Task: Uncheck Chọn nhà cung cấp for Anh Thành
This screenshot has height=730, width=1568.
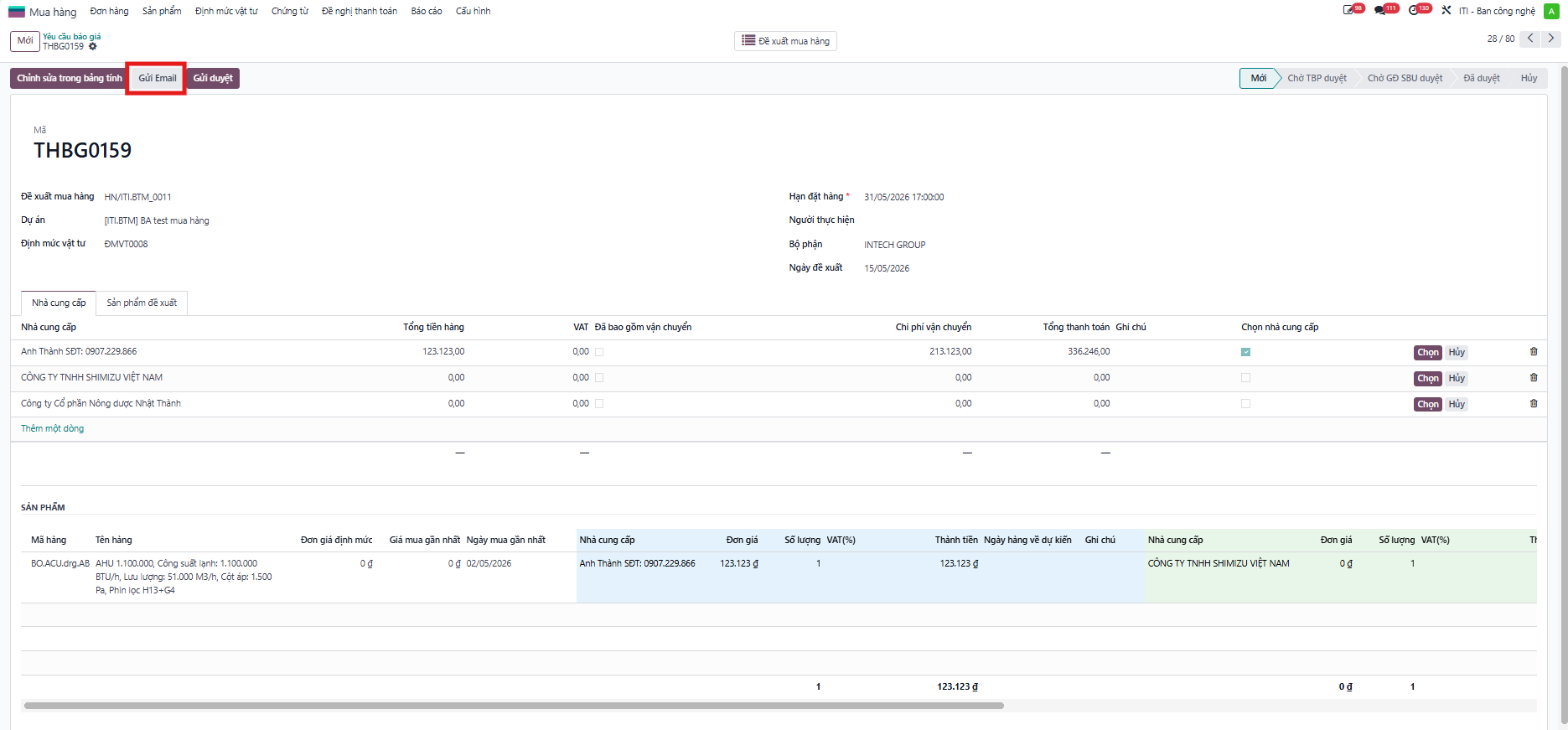Action: click(1246, 352)
